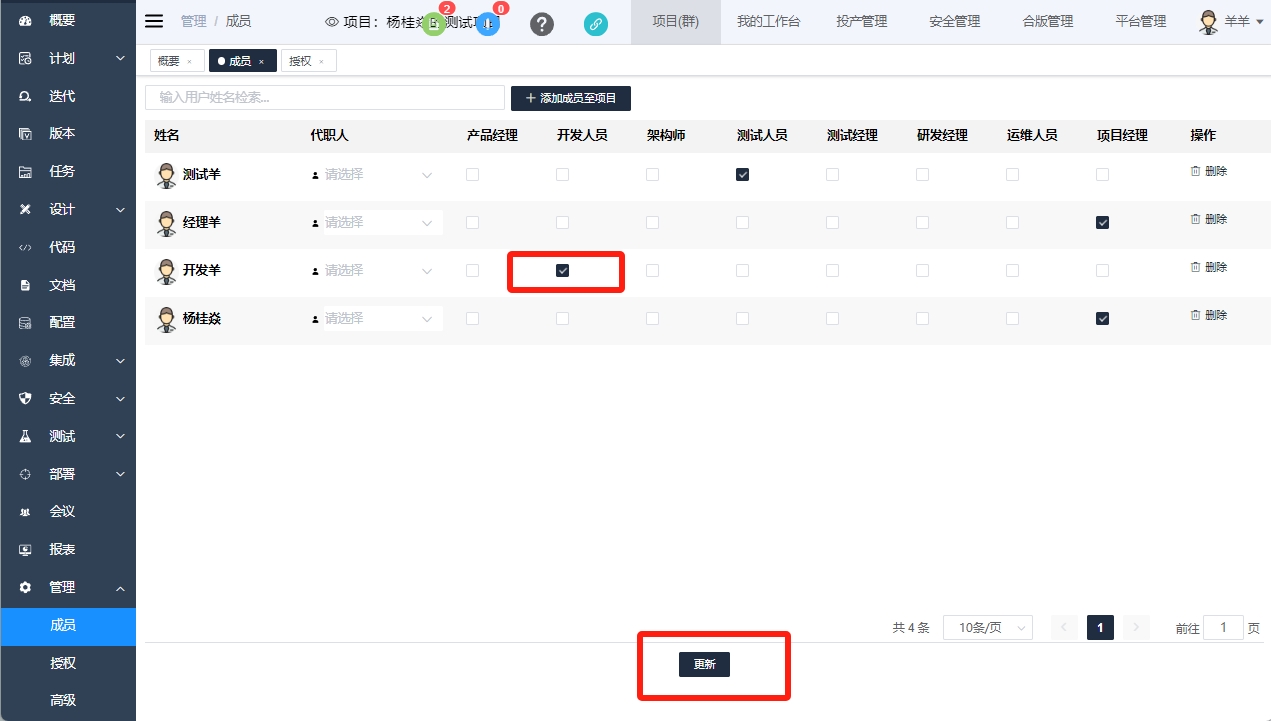Open the 10条/页 page size dropdown
1271x721 pixels.
point(988,628)
